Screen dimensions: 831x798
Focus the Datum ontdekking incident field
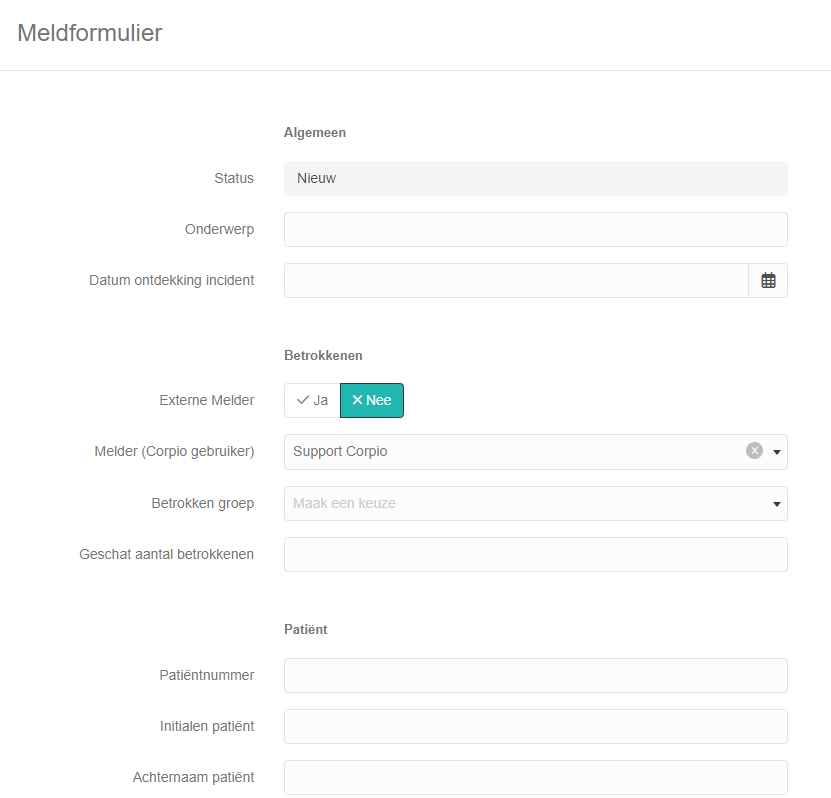tap(516, 280)
